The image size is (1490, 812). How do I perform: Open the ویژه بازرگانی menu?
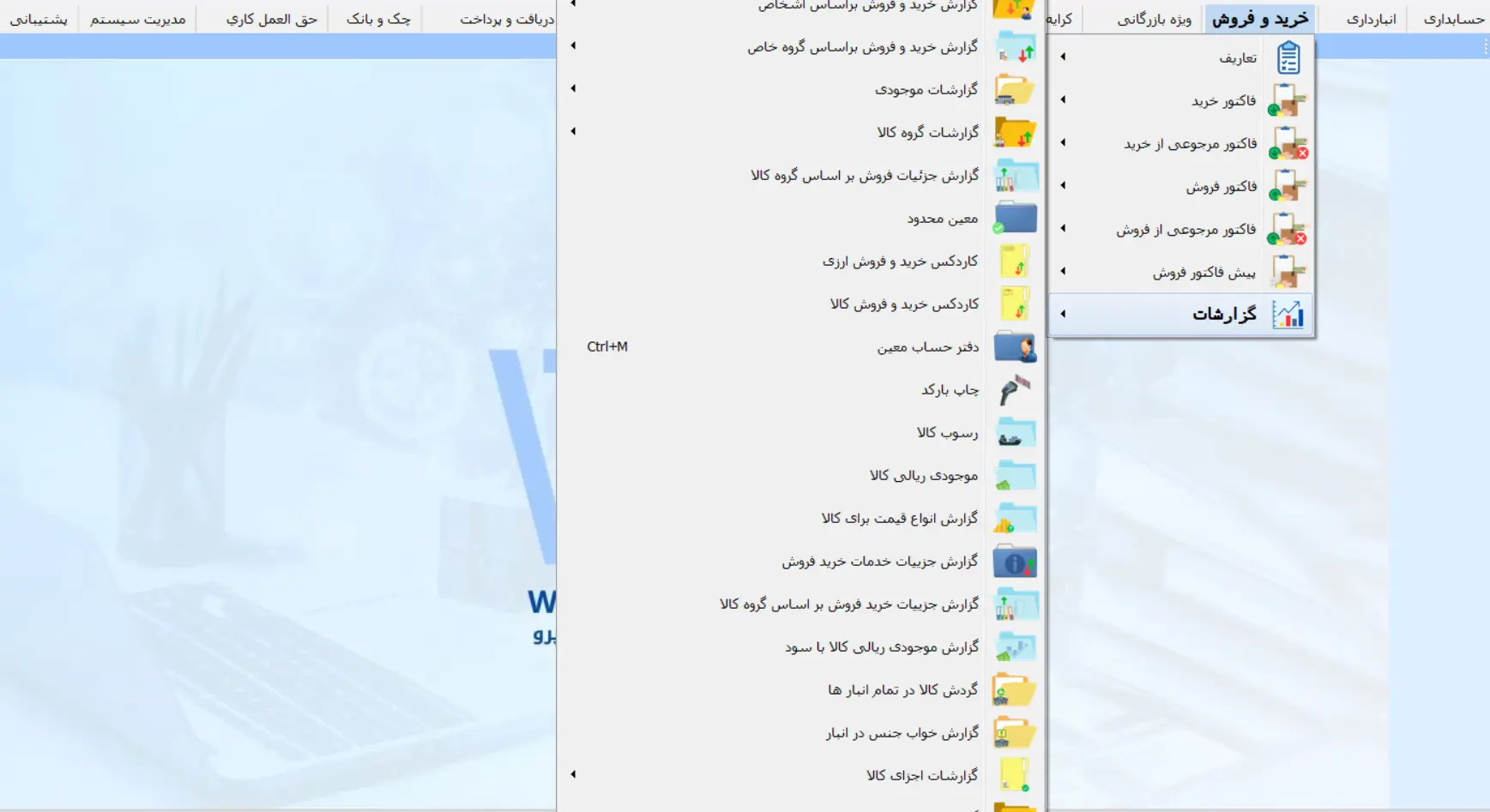pyautogui.click(x=1154, y=19)
